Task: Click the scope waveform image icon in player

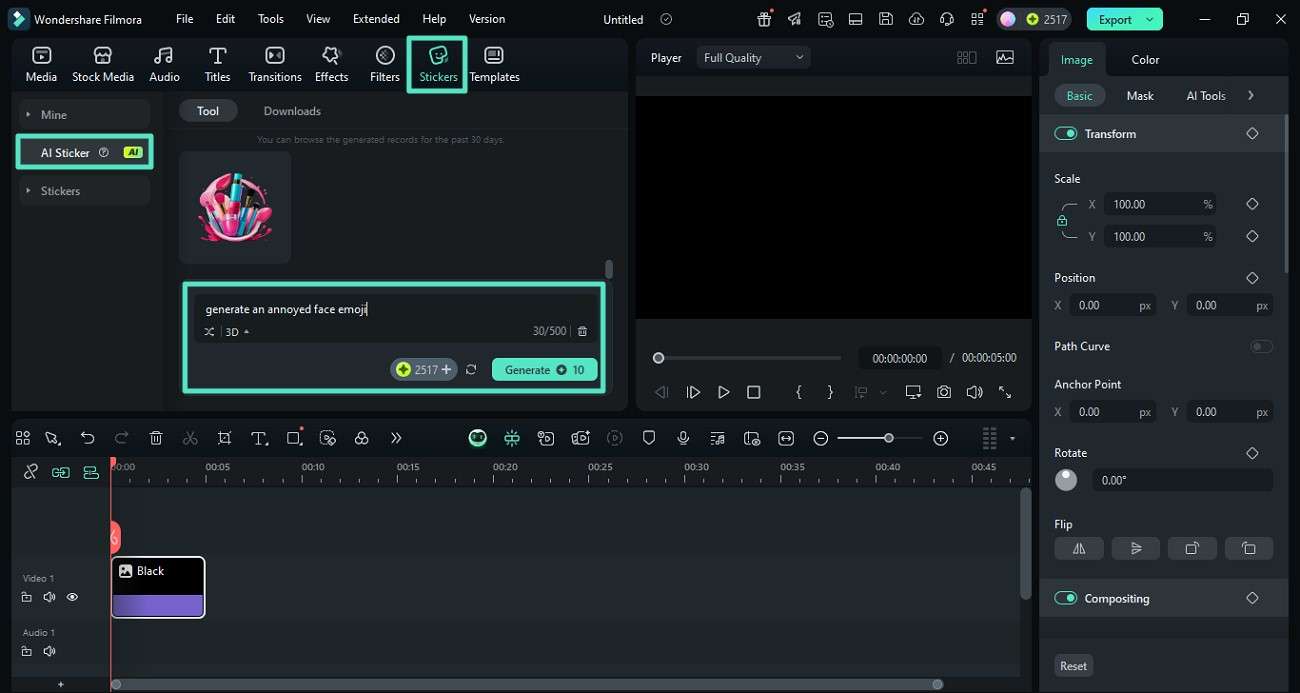Action: pyautogui.click(x=1005, y=58)
